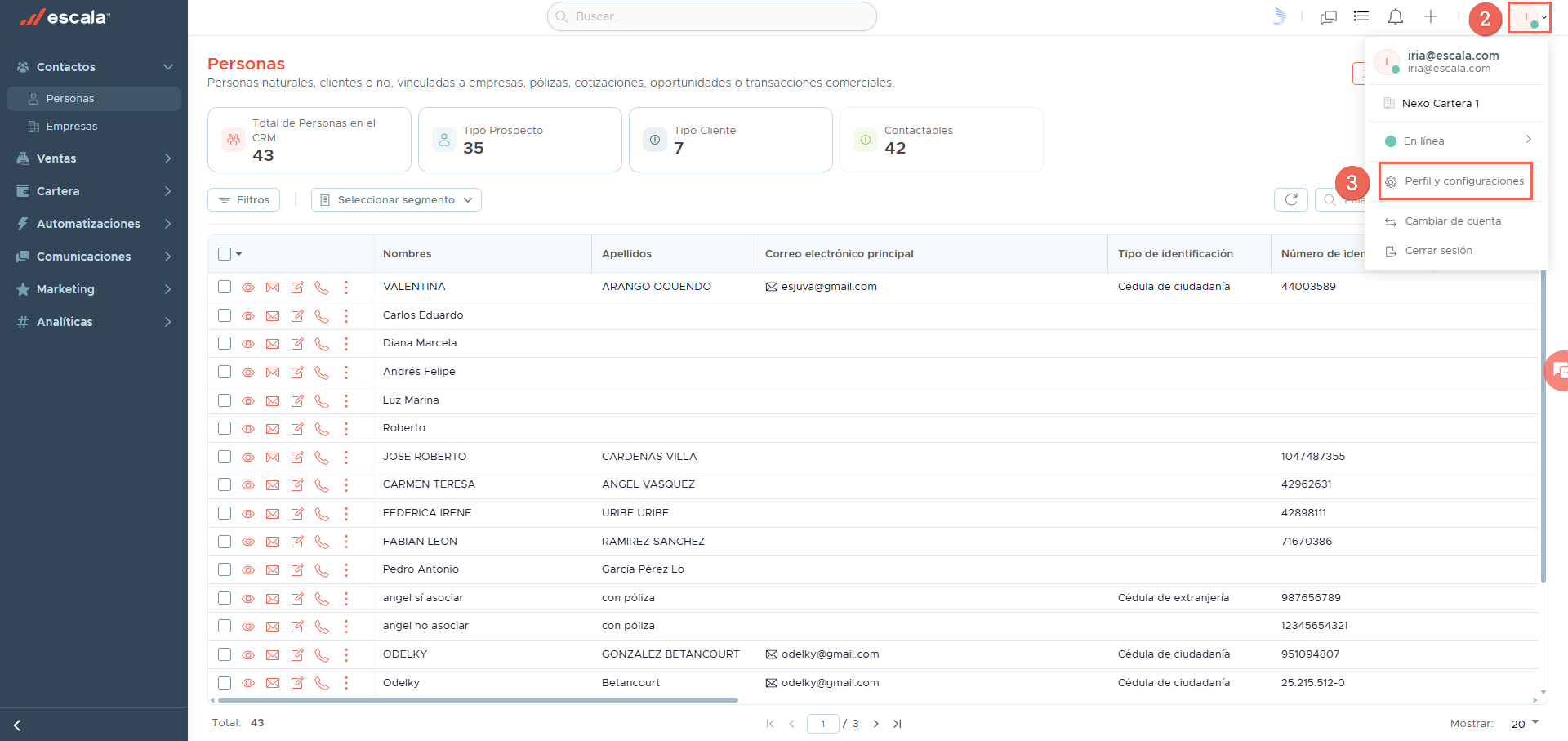This screenshot has width=1568, height=741.
Task: Open the Mostrar rows-per-page dropdown
Action: pos(1524,724)
